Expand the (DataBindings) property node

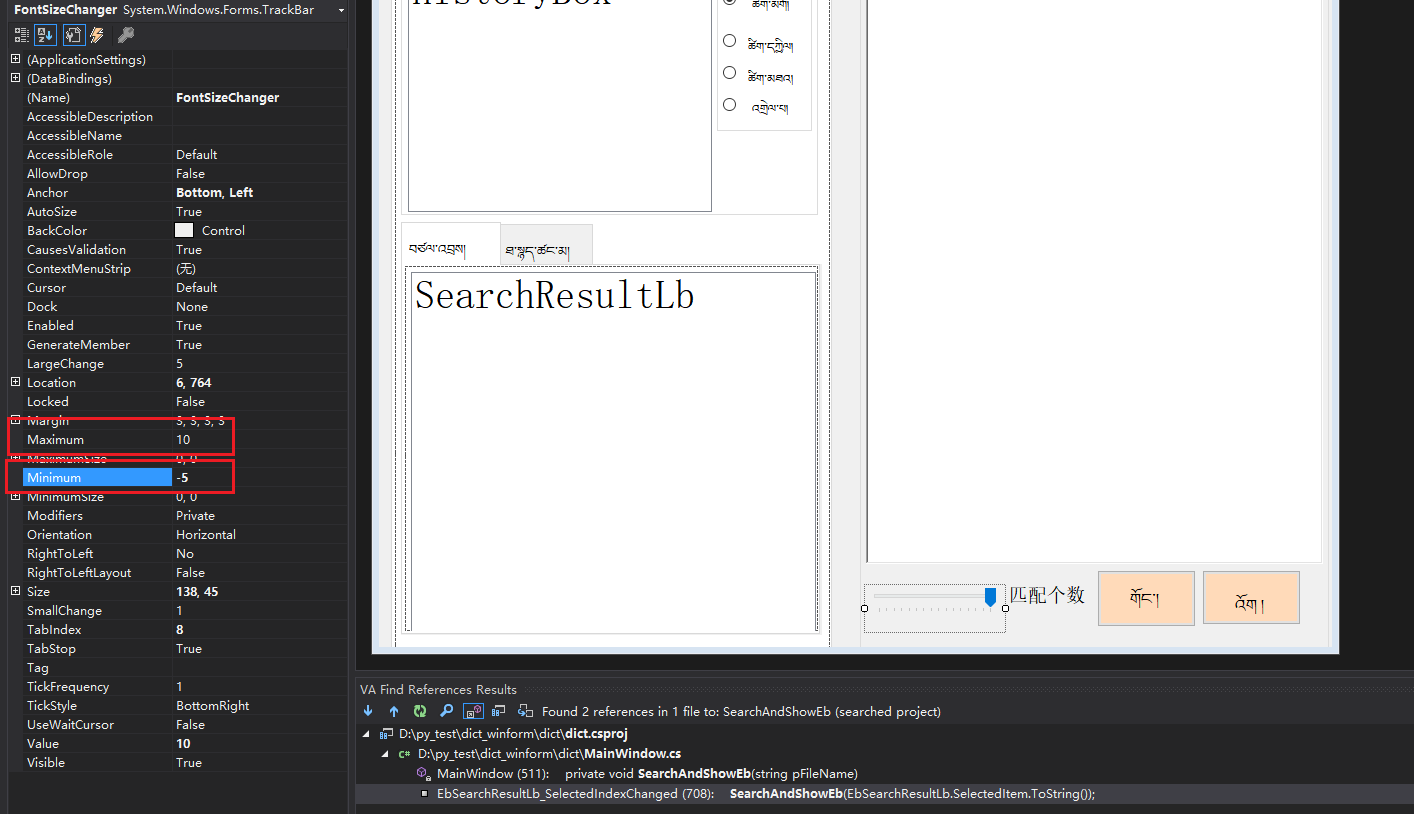(15, 78)
